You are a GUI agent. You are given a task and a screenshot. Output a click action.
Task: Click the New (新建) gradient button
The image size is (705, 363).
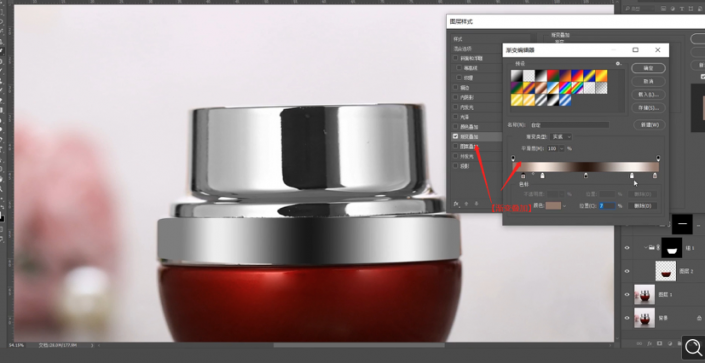point(649,125)
